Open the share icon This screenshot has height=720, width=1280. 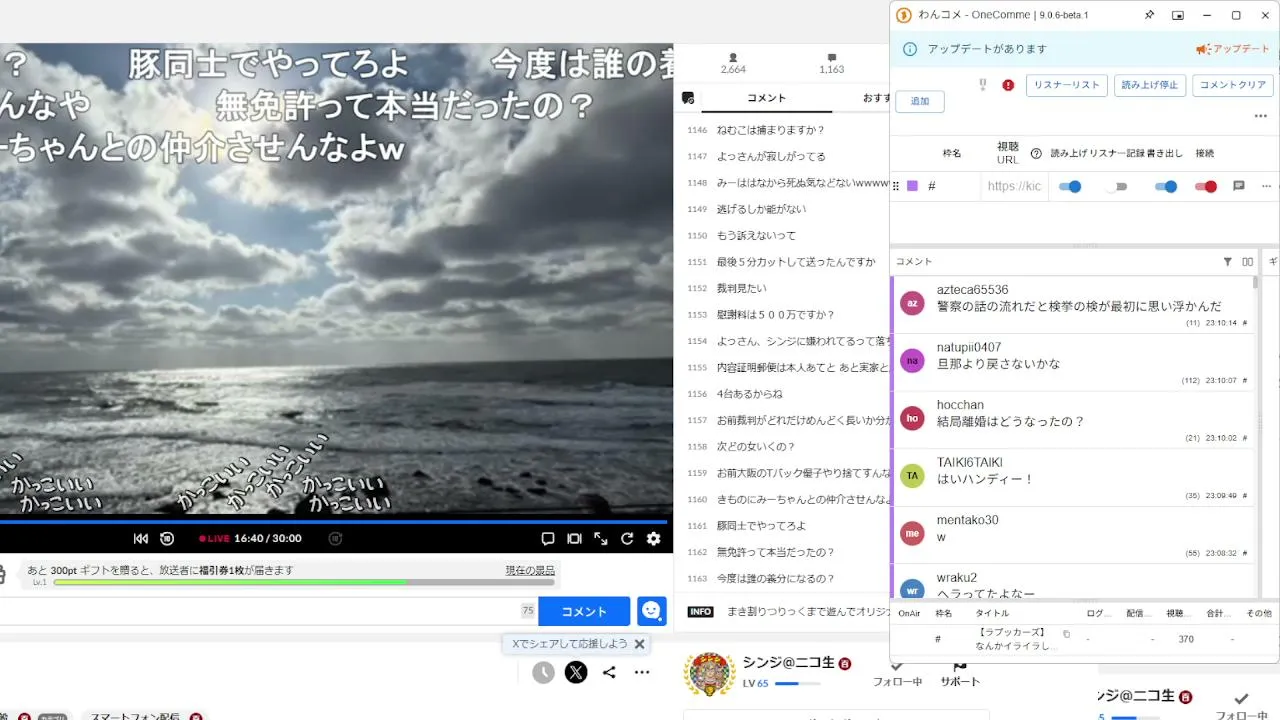coord(609,673)
